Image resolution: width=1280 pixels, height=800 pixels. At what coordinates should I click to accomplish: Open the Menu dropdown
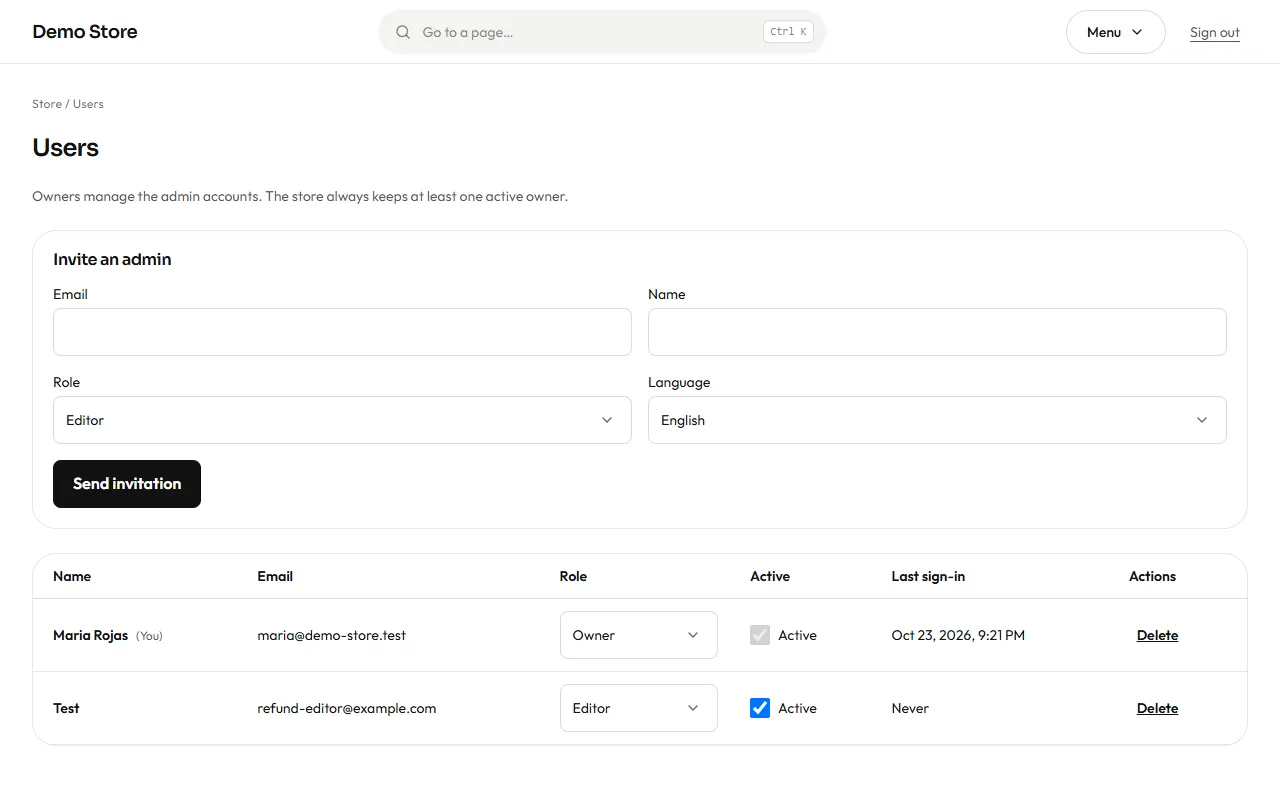[1115, 32]
